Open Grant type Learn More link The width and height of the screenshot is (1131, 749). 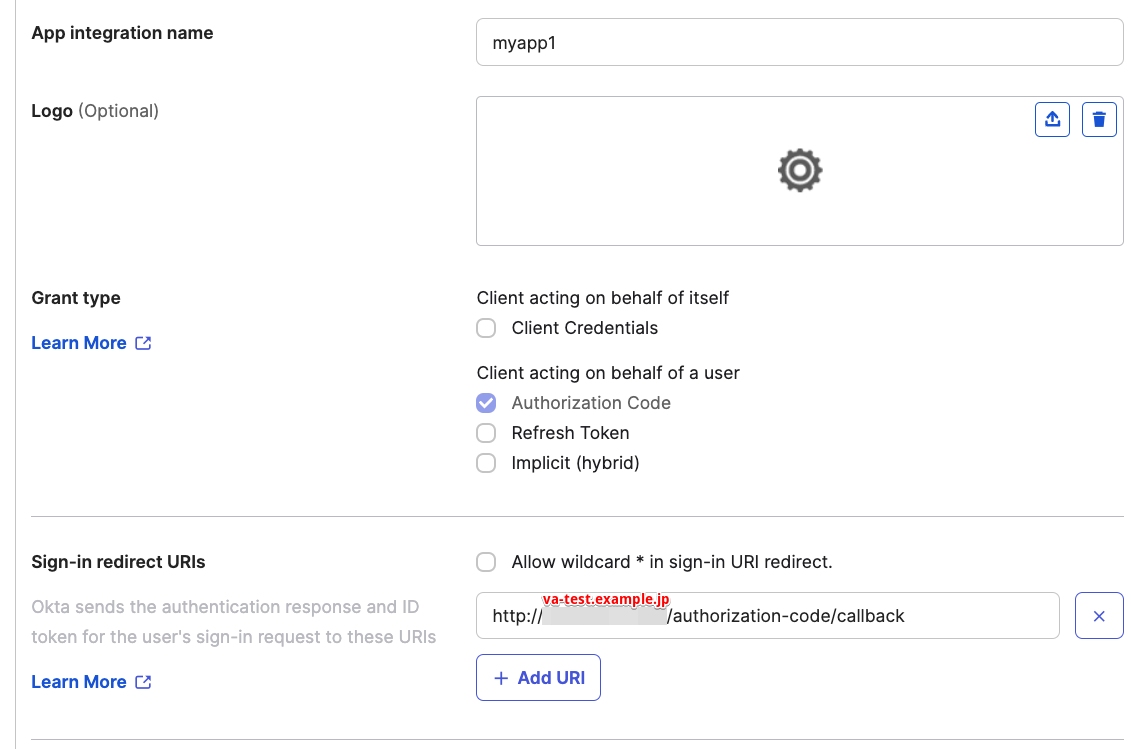point(79,343)
